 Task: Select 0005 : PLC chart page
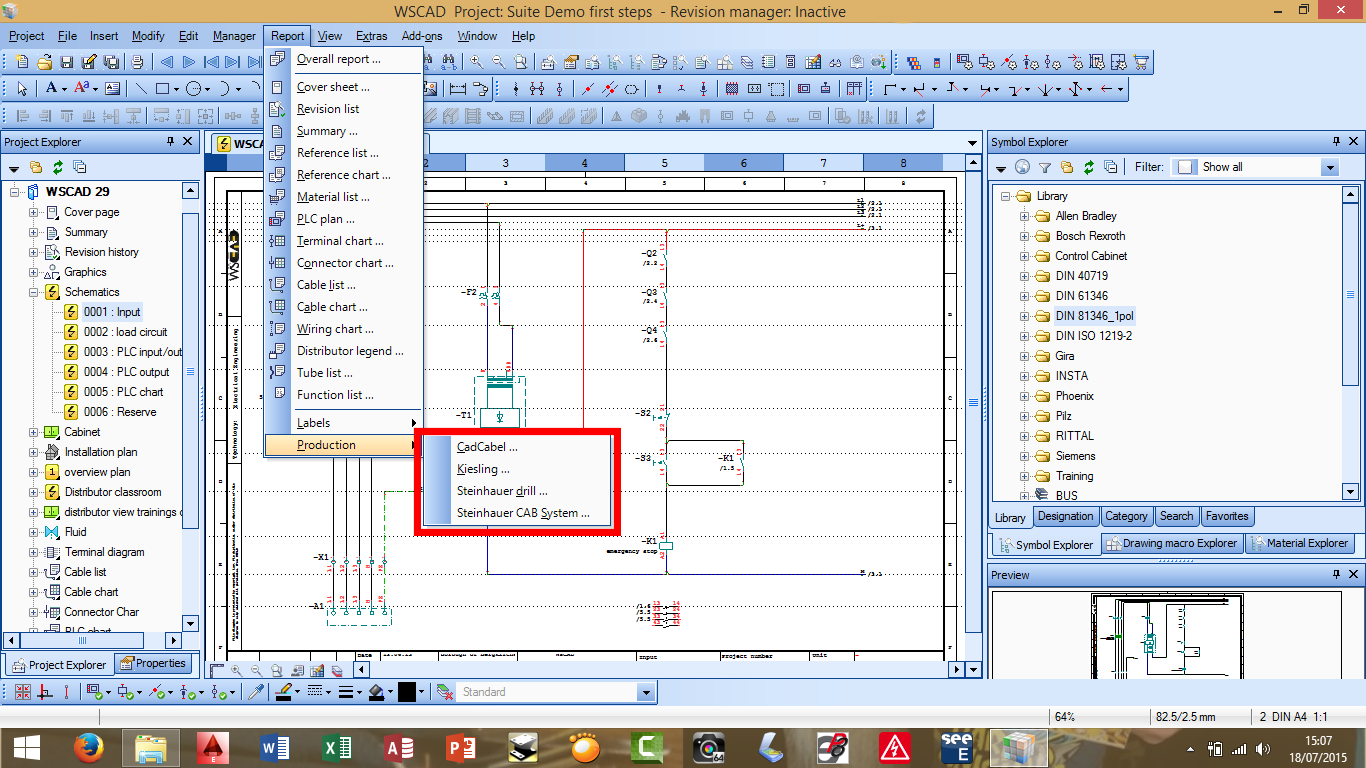123,392
